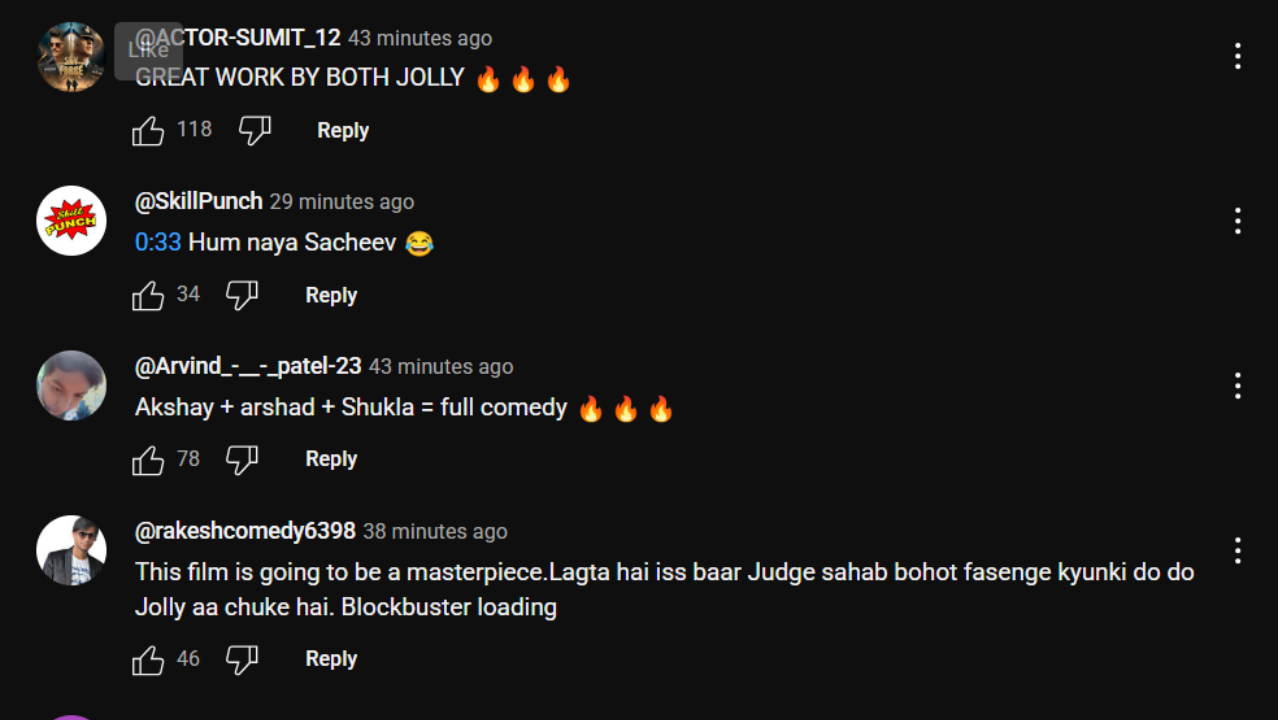
Task: Open options menu for rakeshcomedy6398 comment
Action: (x=1238, y=550)
